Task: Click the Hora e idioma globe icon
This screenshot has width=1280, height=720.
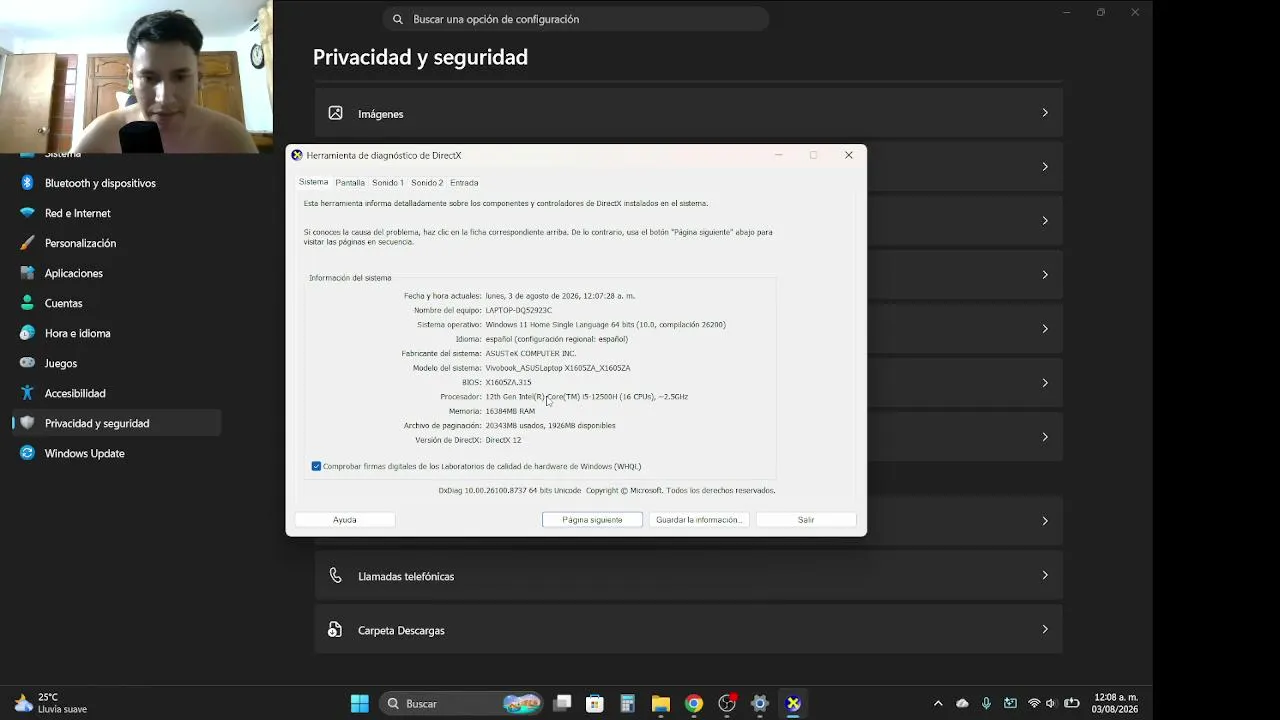Action: [x=27, y=333]
